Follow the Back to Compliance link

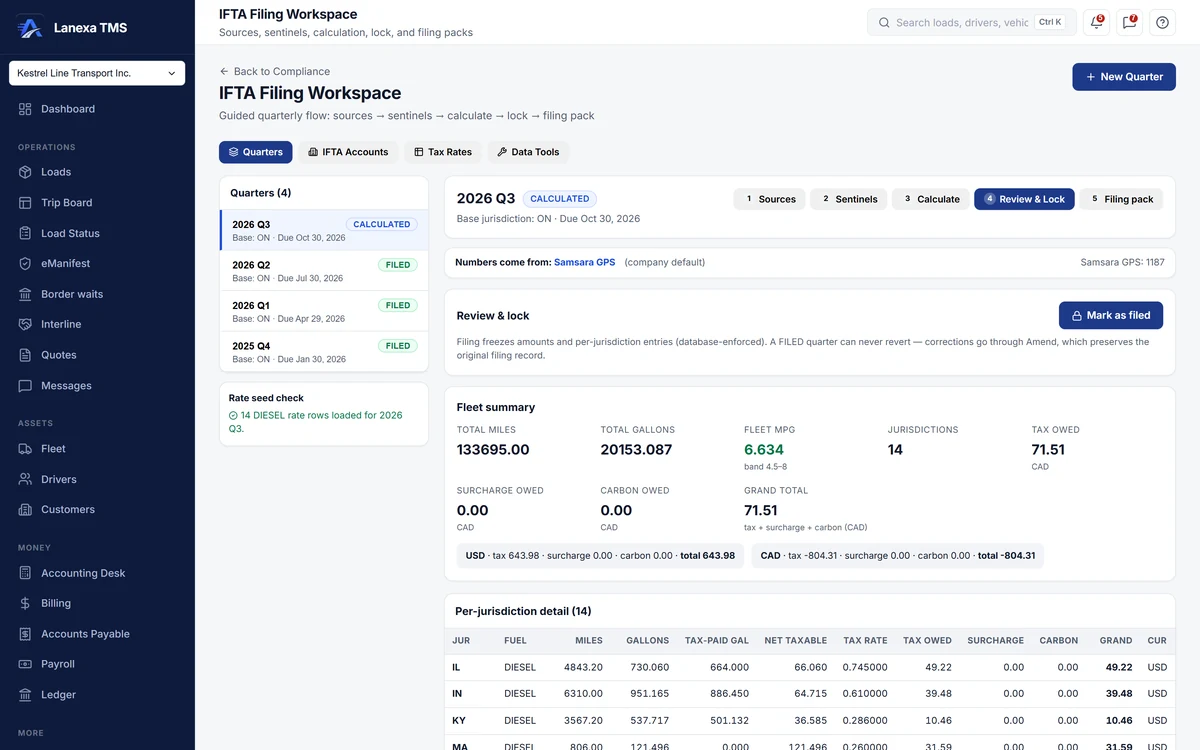[x=275, y=72]
